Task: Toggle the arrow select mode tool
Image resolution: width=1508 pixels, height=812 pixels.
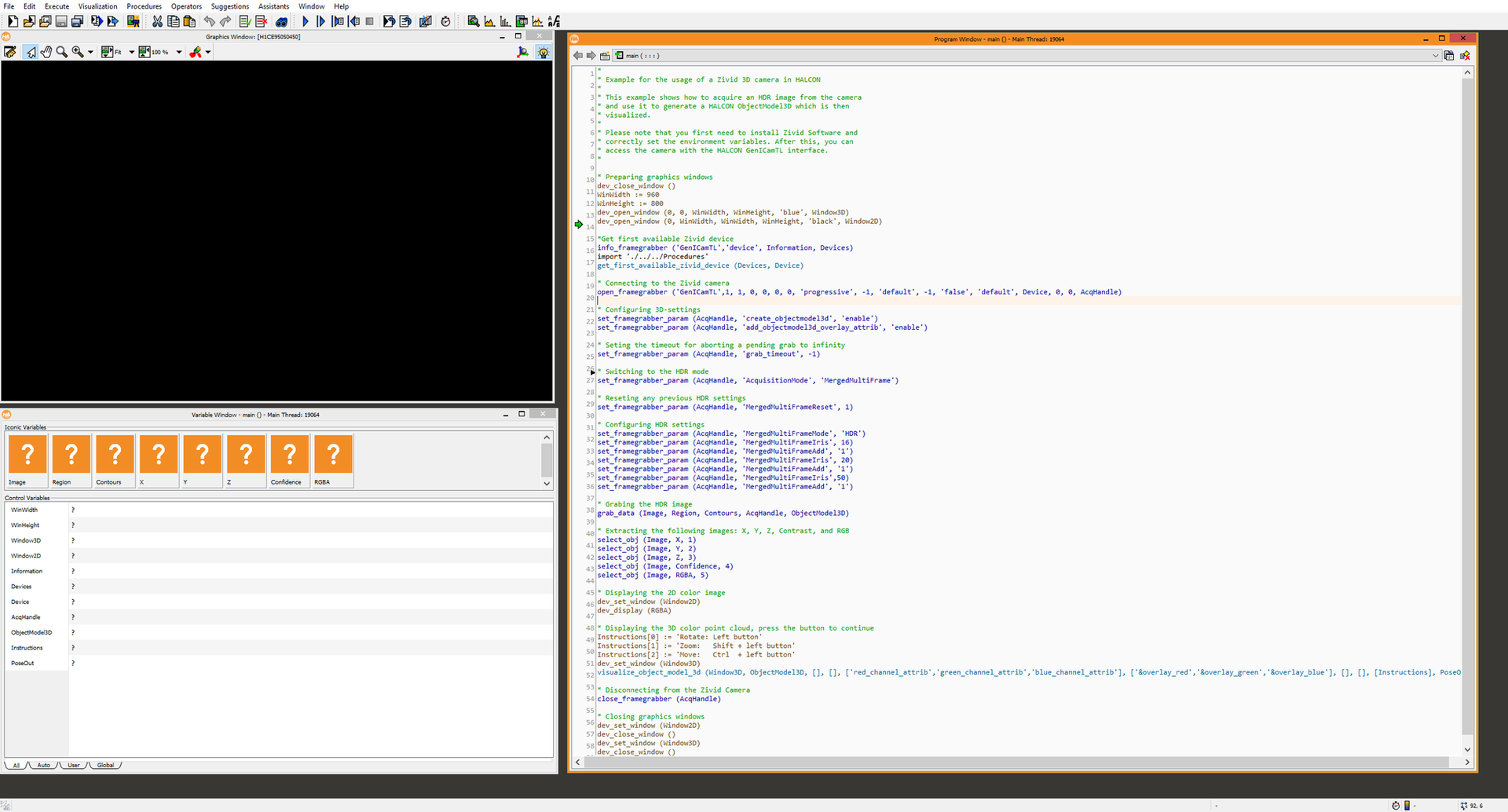Action: pyautogui.click(x=30, y=52)
